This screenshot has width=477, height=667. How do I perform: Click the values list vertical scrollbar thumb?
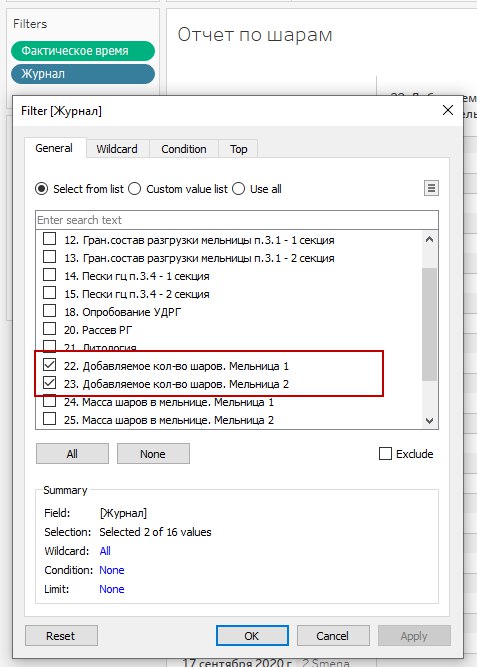pyautogui.click(x=429, y=324)
